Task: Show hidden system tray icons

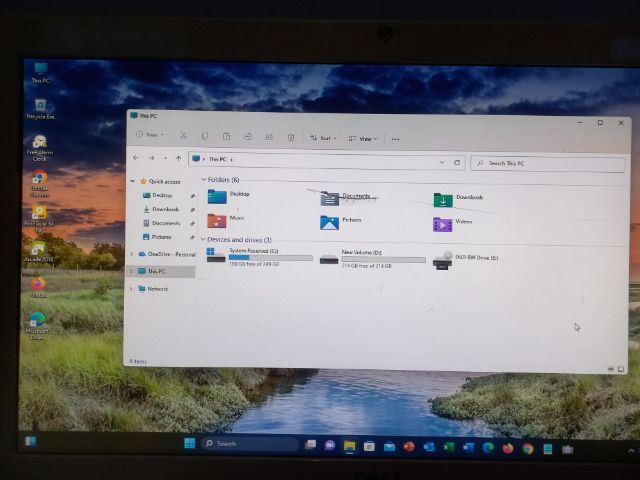Action: coord(631,451)
